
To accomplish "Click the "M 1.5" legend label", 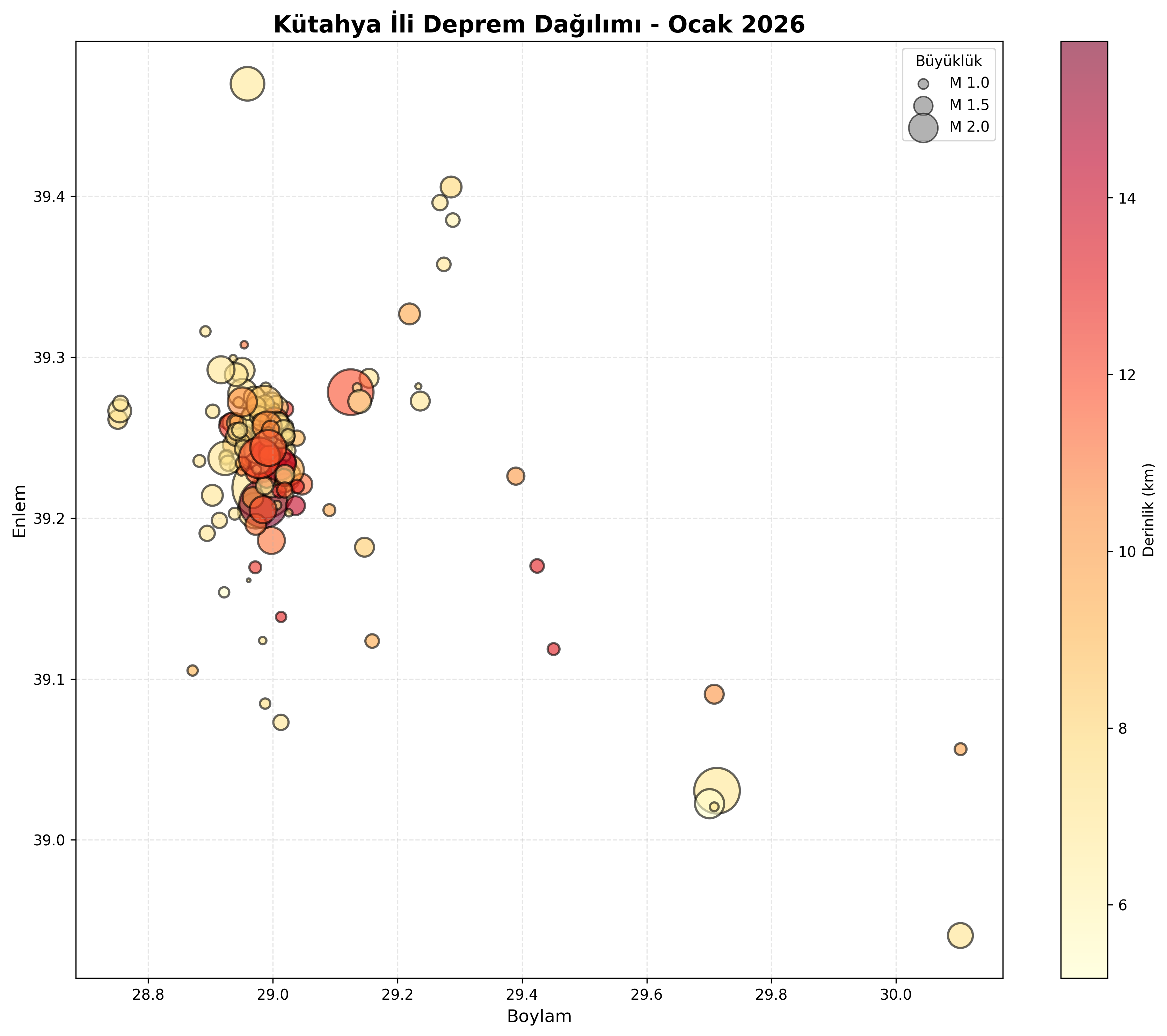I will point(969,105).
